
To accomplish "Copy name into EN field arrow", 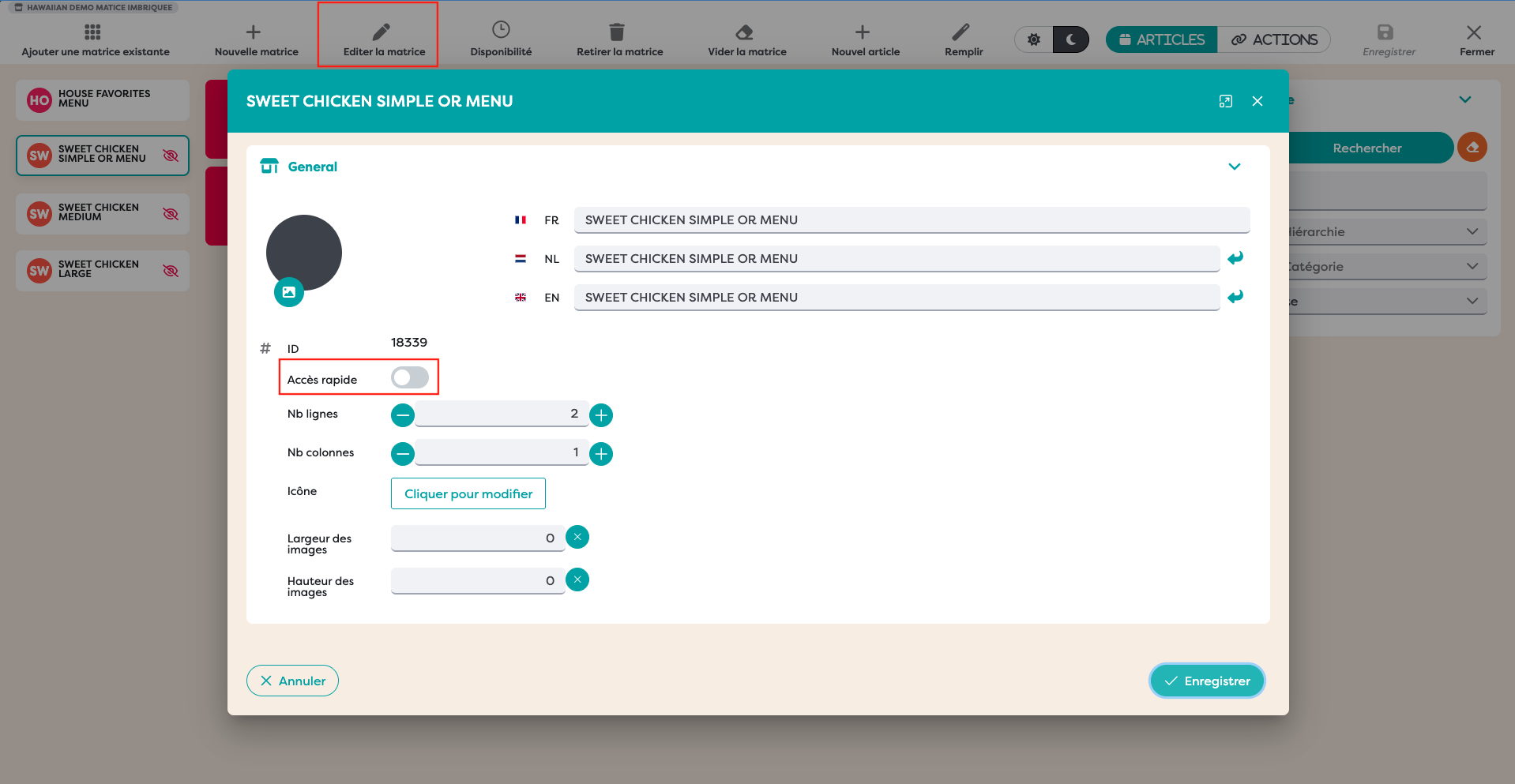I will coord(1235,296).
